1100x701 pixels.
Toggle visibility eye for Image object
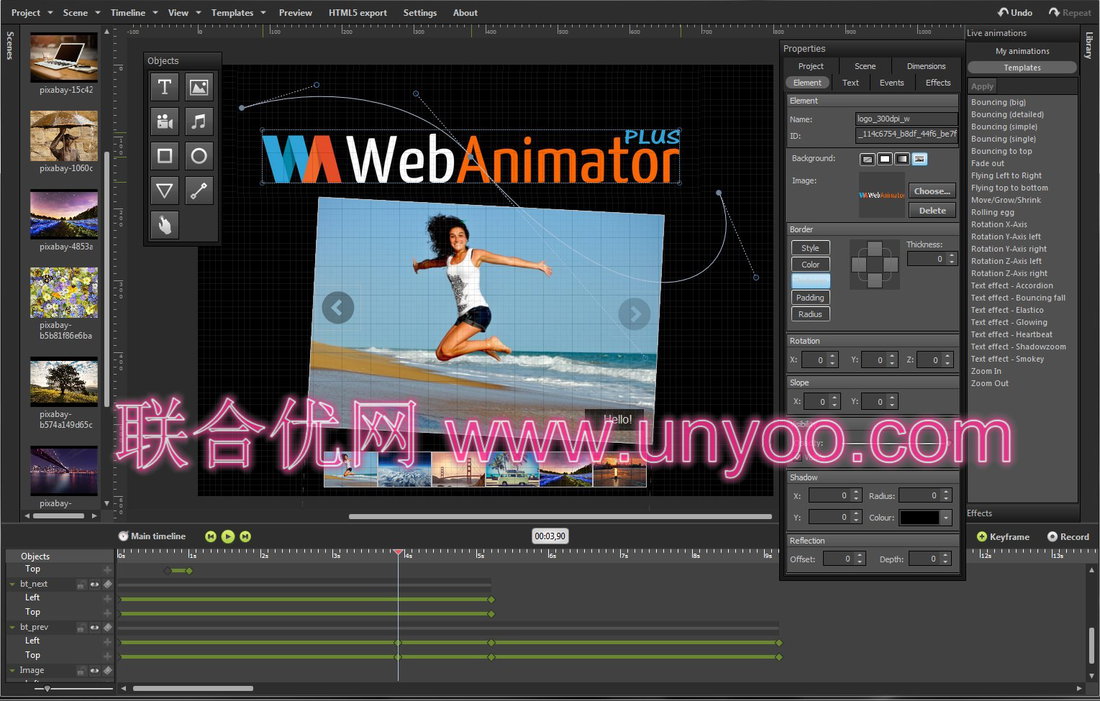[95, 671]
